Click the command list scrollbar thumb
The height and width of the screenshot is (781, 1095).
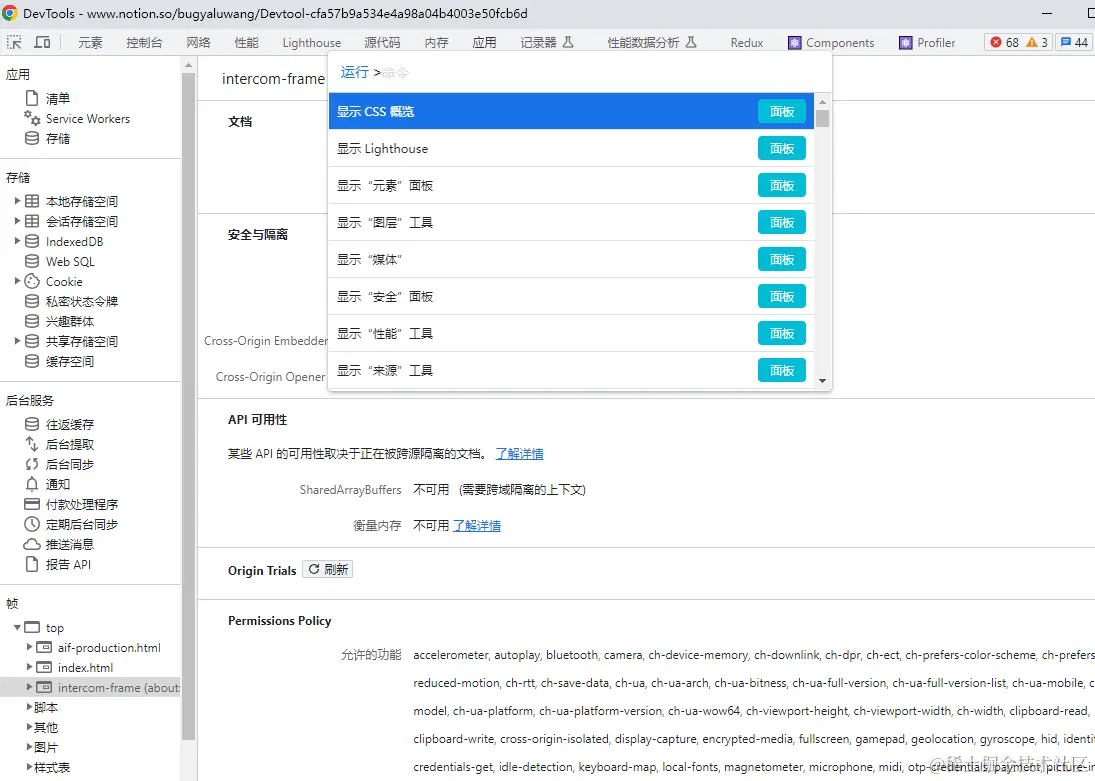click(x=823, y=118)
